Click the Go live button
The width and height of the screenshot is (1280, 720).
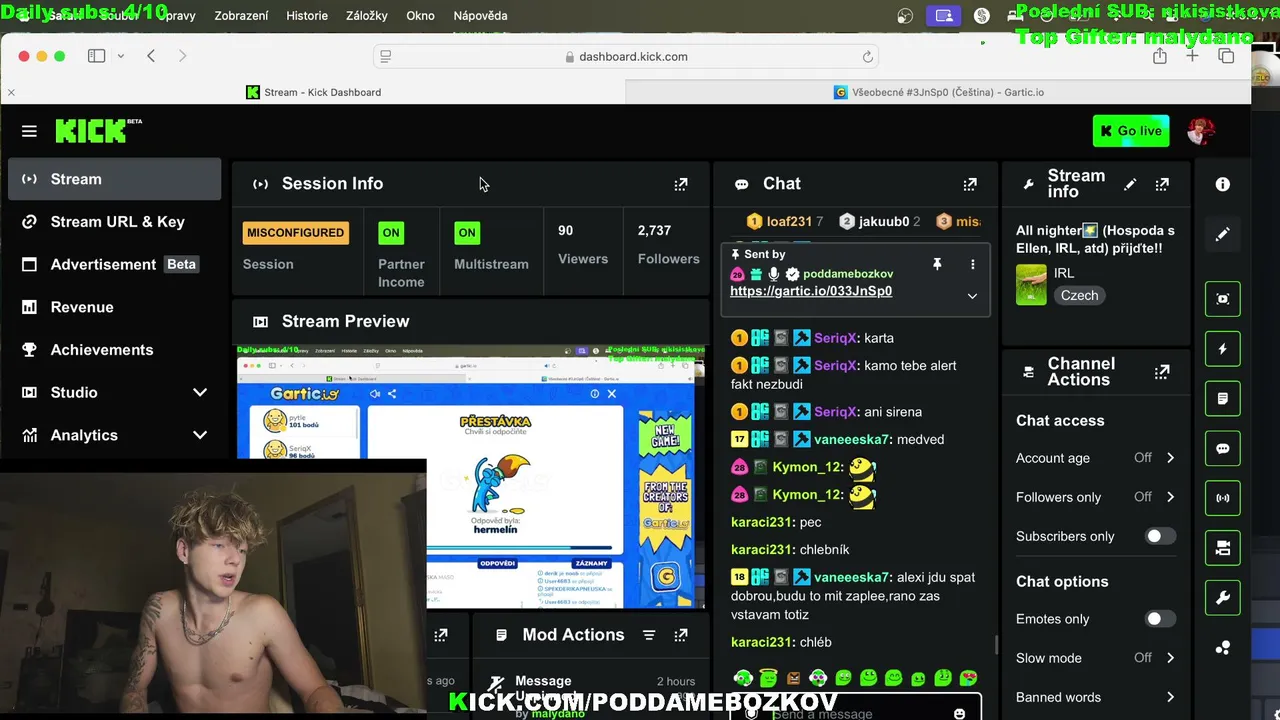(1131, 131)
